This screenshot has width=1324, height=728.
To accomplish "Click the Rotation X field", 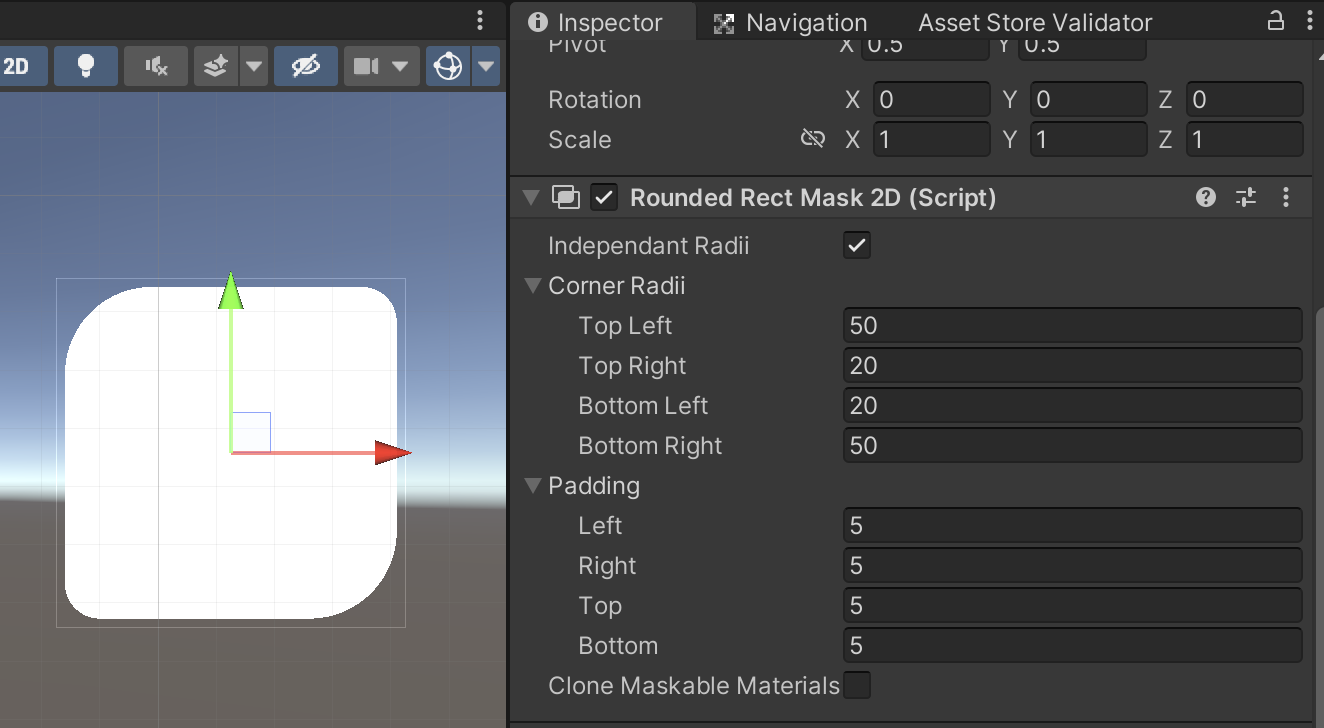I will click(x=932, y=100).
